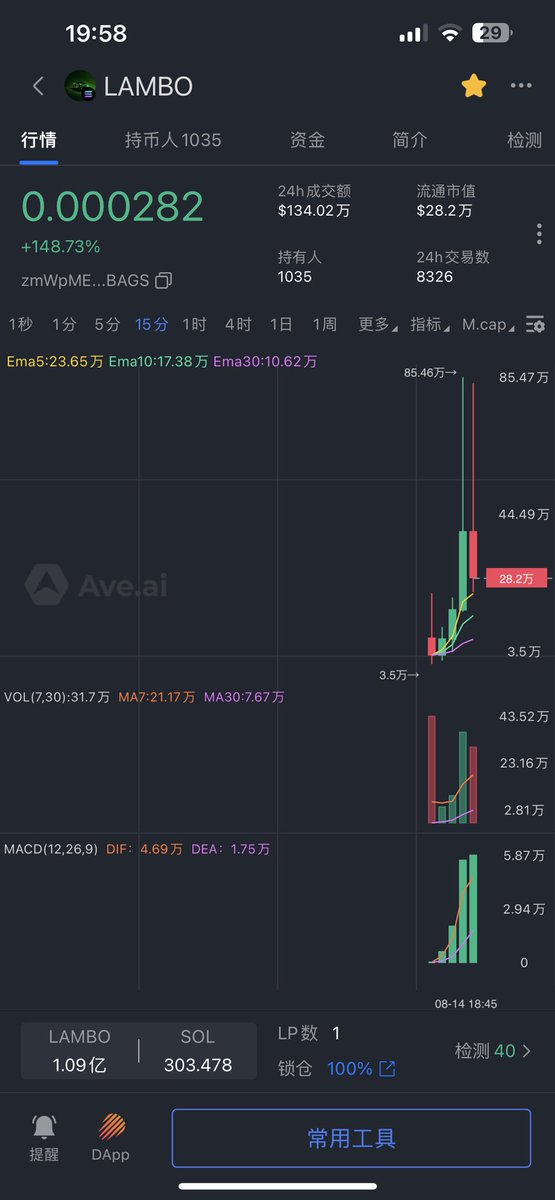
Task: Open 检测 40 detection details
Action: coord(493,1051)
